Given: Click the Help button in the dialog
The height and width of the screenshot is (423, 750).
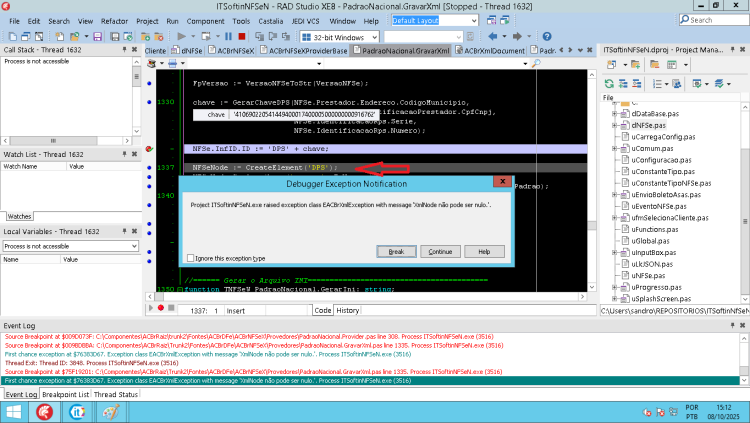Looking at the screenshot, I should (484, 251).
